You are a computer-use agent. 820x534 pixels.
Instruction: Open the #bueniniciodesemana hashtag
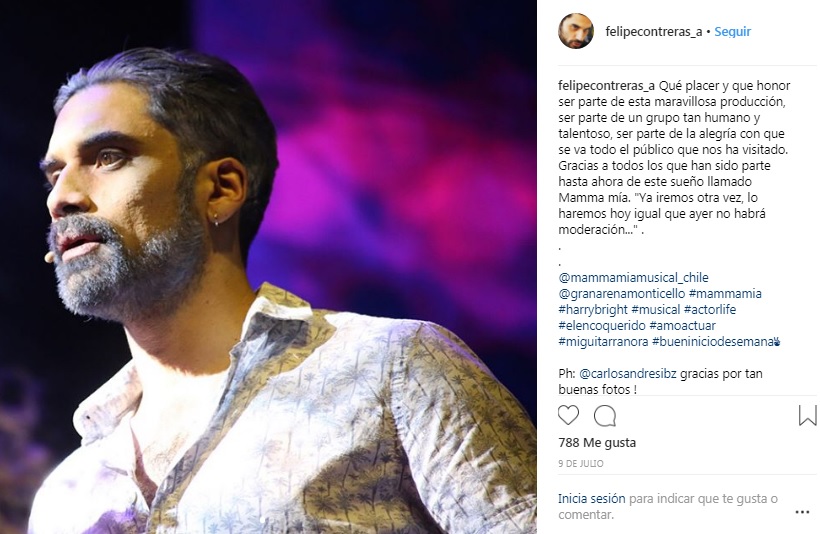713,342
